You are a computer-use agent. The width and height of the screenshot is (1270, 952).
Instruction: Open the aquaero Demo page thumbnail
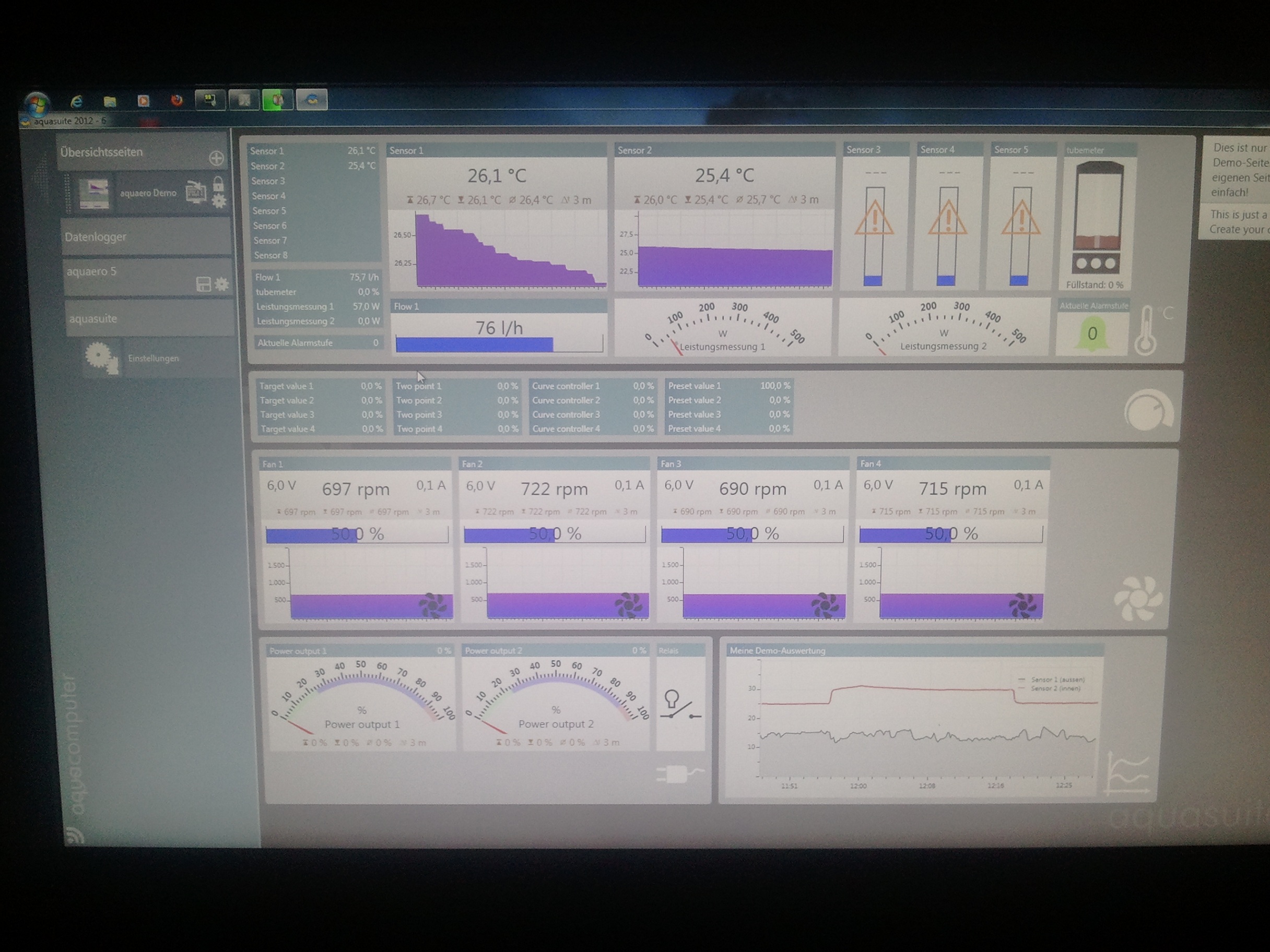(x=94, y=194)
